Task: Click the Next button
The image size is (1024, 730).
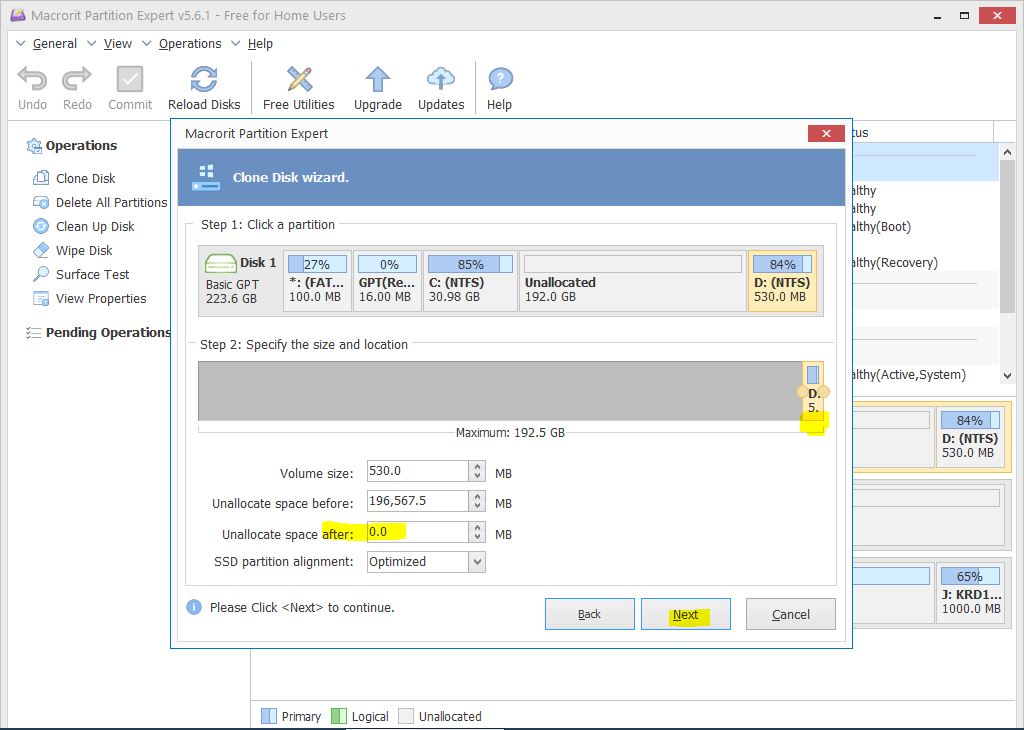Action: pos(685,615)
